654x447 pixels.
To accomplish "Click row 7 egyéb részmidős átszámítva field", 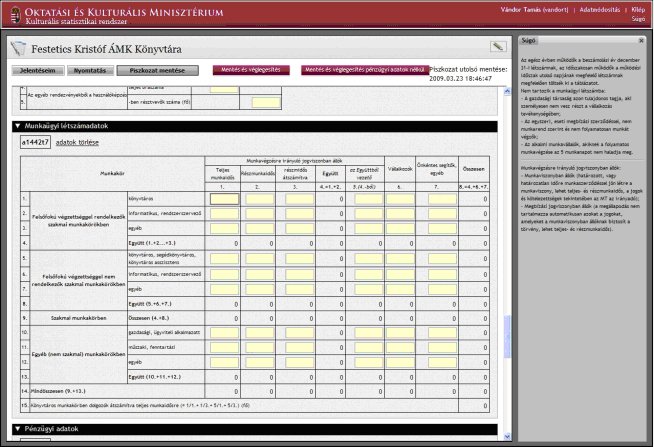I will click(299, 289).
